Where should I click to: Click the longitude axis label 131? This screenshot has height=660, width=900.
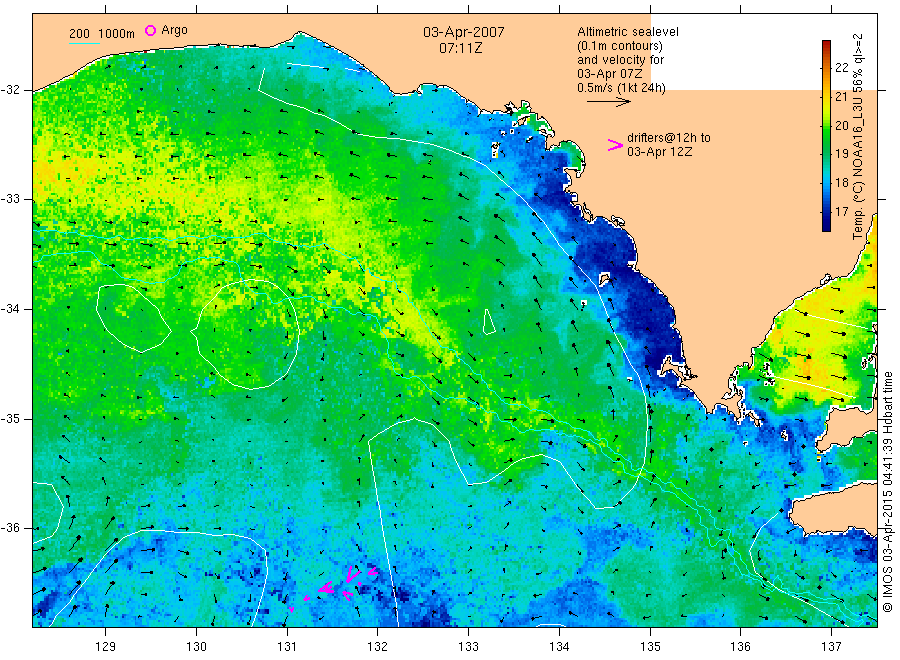click(x=287, y=647)
